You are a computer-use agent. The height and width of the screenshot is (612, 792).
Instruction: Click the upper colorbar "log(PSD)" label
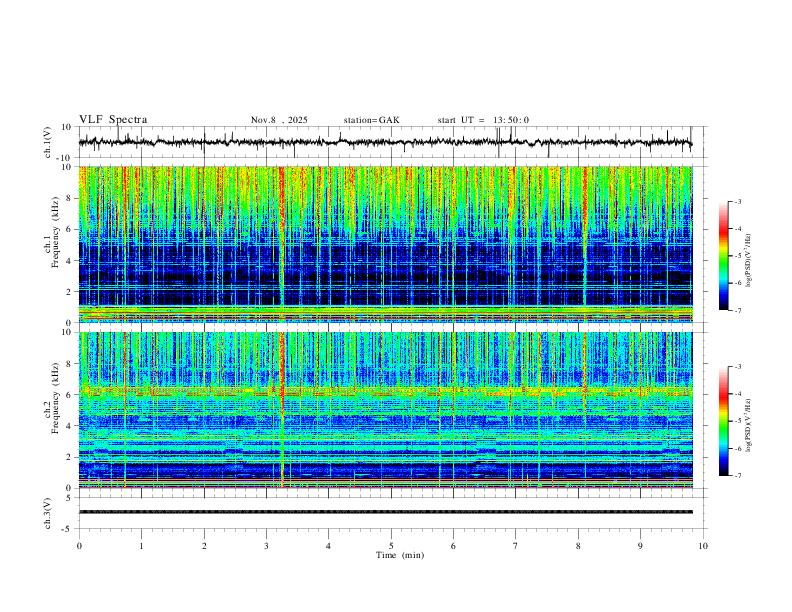click(x=749, y=261)
